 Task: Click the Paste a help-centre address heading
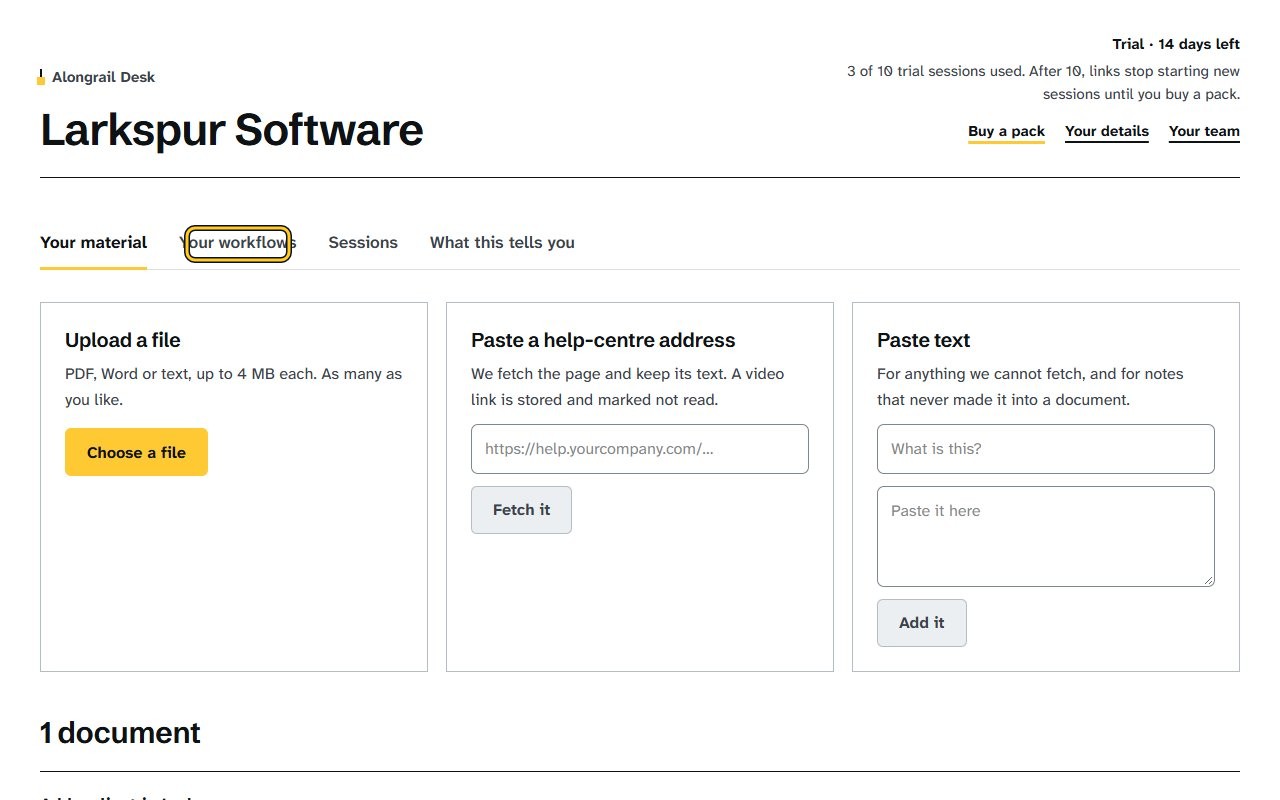tap(603, 340)
